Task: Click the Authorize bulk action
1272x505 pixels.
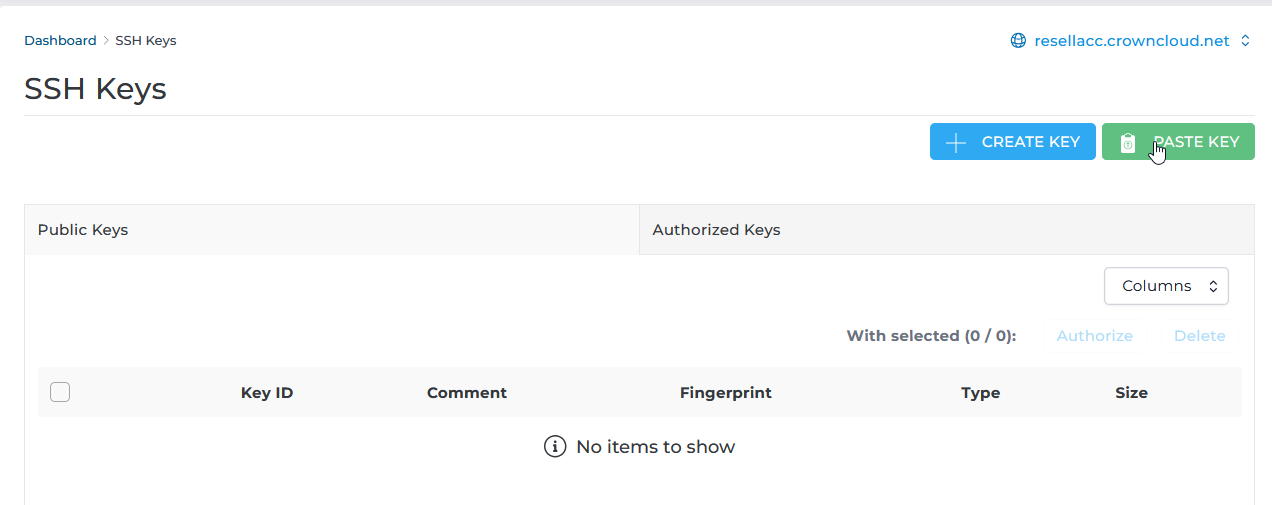Action: 1094,336
